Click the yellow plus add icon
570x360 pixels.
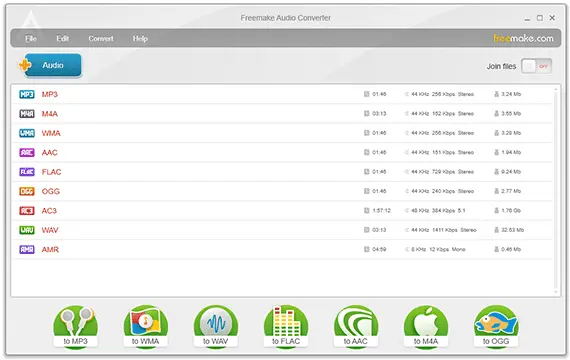(25, 65)
